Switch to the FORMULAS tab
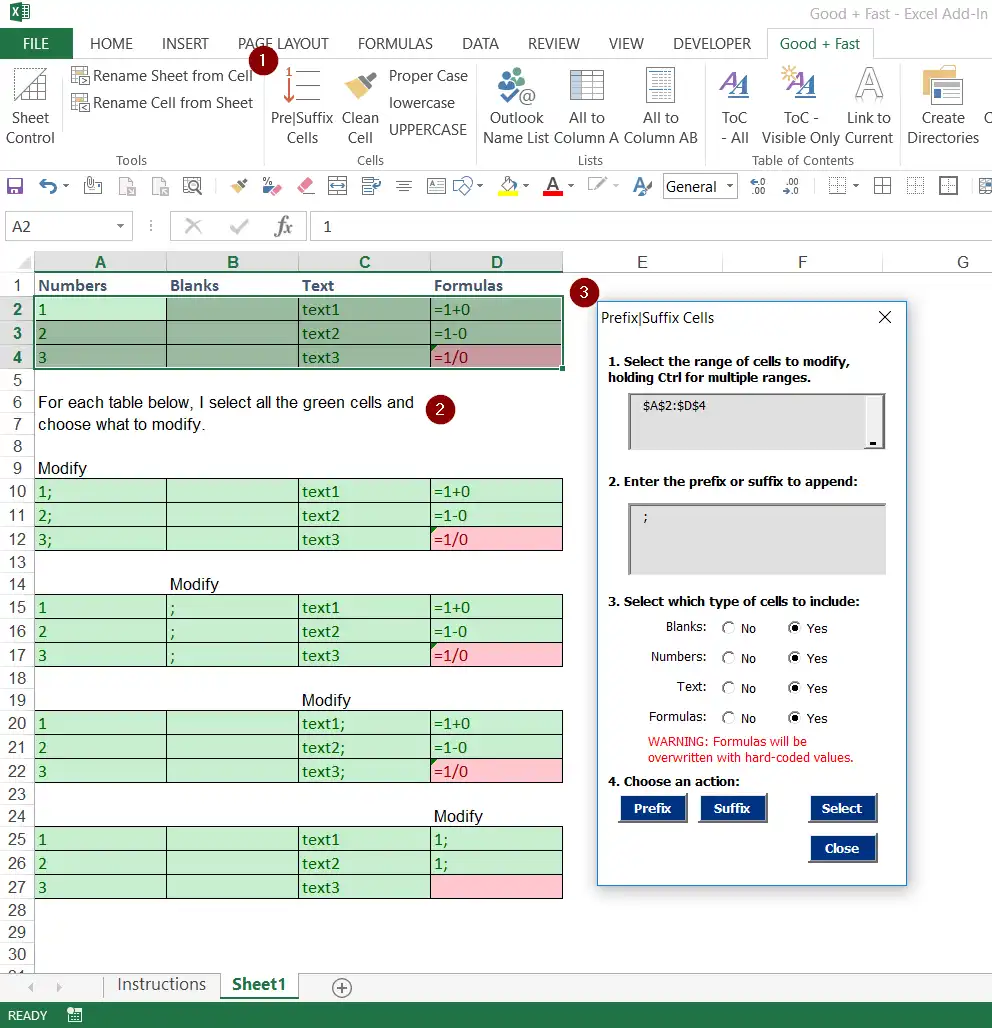 point(395,44)
